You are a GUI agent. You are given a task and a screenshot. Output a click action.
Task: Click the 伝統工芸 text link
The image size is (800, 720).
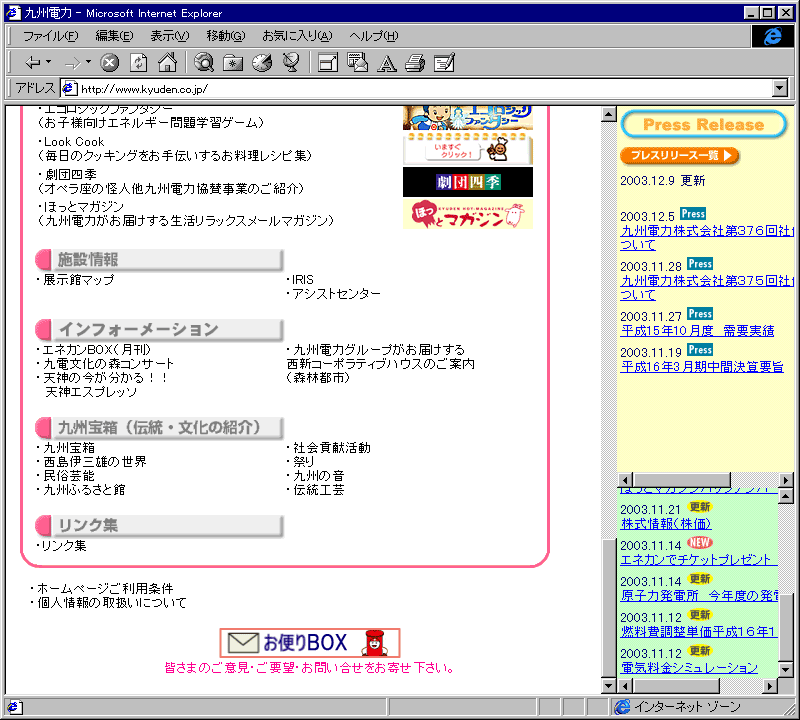(x=319, y=489)
